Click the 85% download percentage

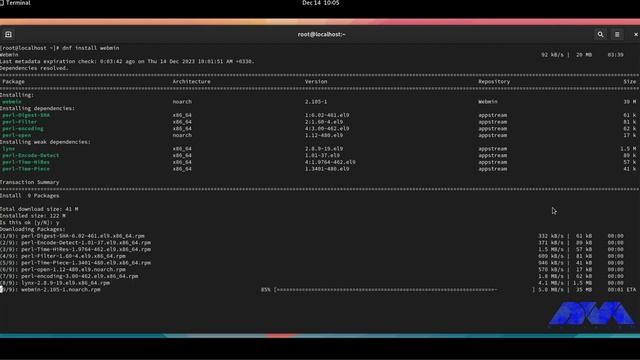[x=266, y=290]
